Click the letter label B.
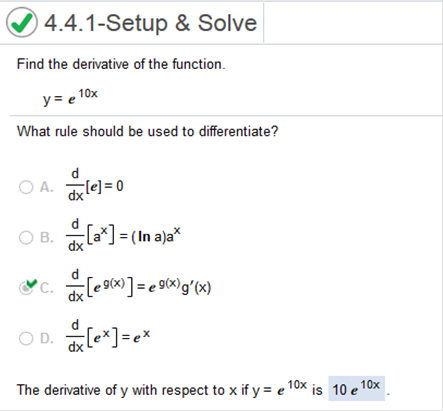Image resolution: width=443 pixels, height=411 pixels. tap(46, 238)
